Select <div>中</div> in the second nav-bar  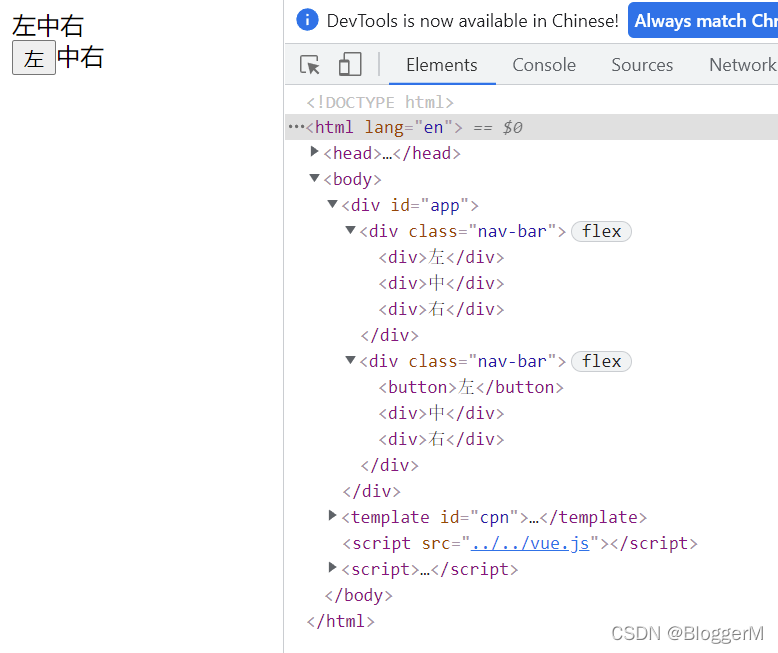click(441, 413)
